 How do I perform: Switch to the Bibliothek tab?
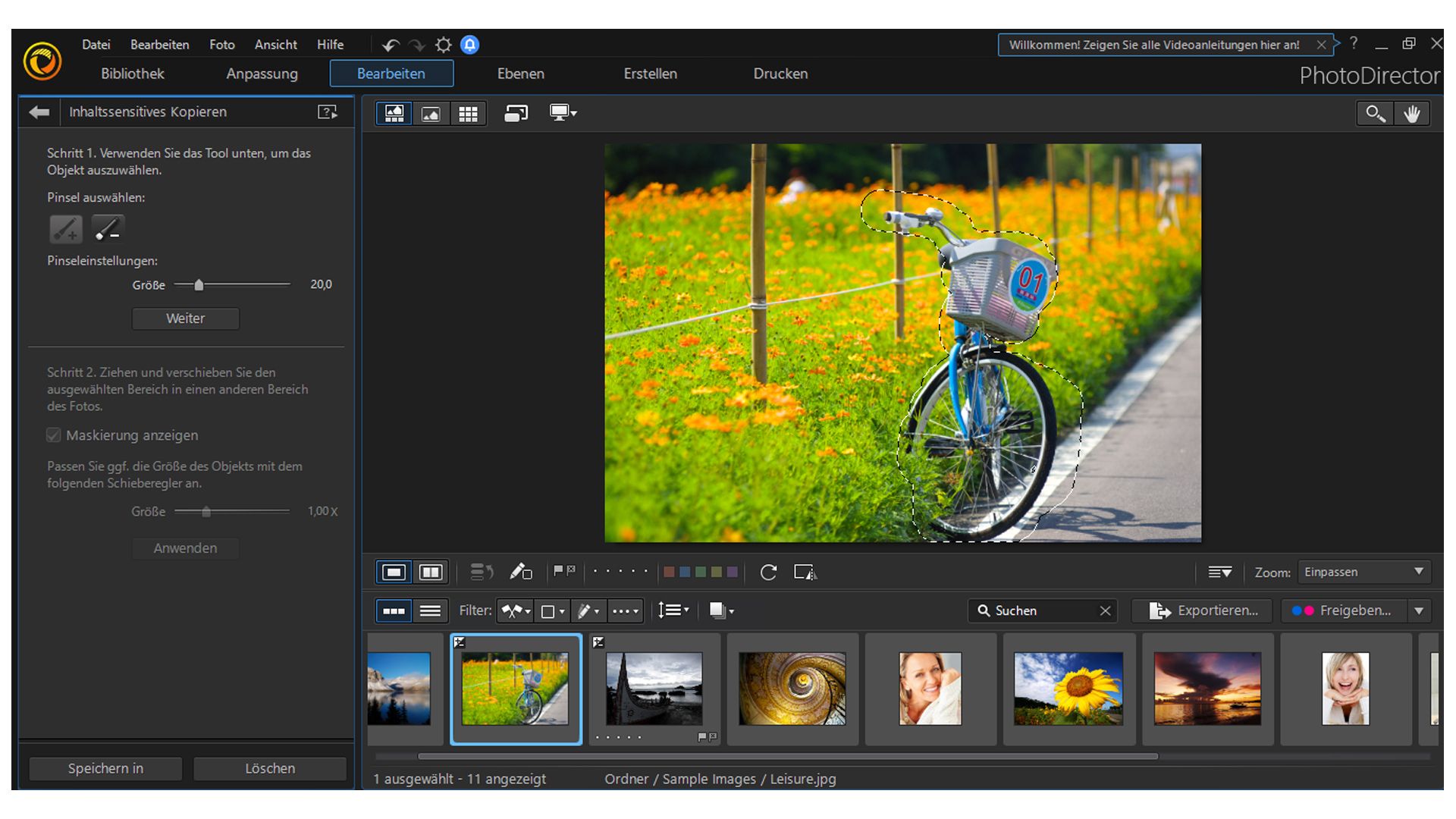click(133, 74)
